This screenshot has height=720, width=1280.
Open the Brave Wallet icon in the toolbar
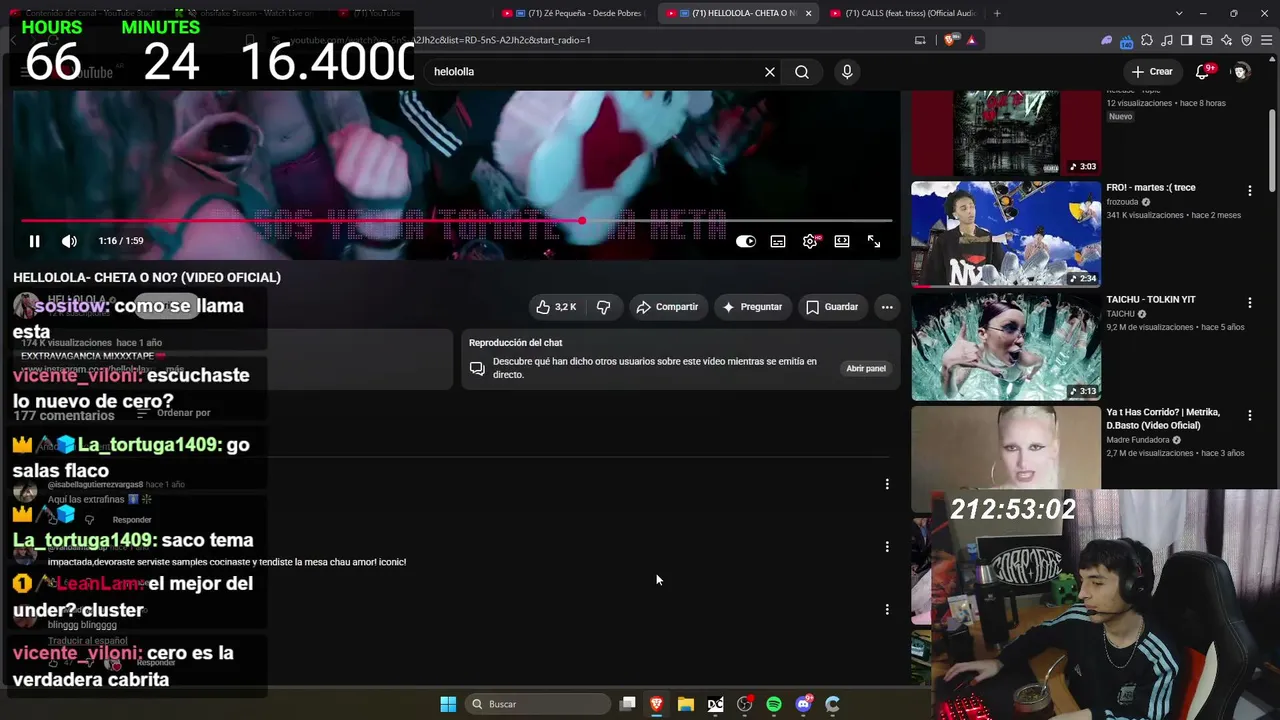tap(1206, 40)
